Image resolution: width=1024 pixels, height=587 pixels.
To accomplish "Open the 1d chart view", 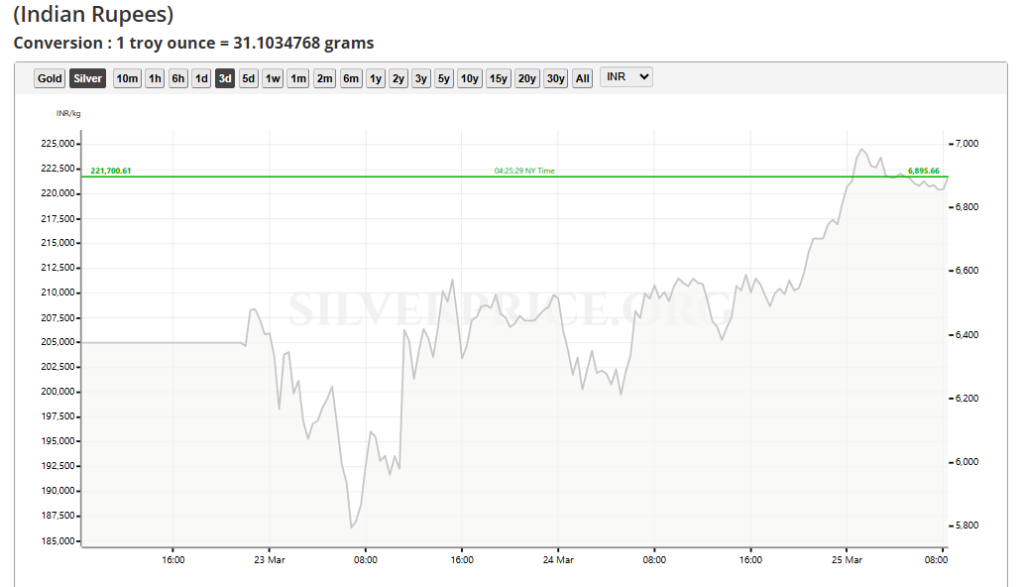I will [201, 78].
